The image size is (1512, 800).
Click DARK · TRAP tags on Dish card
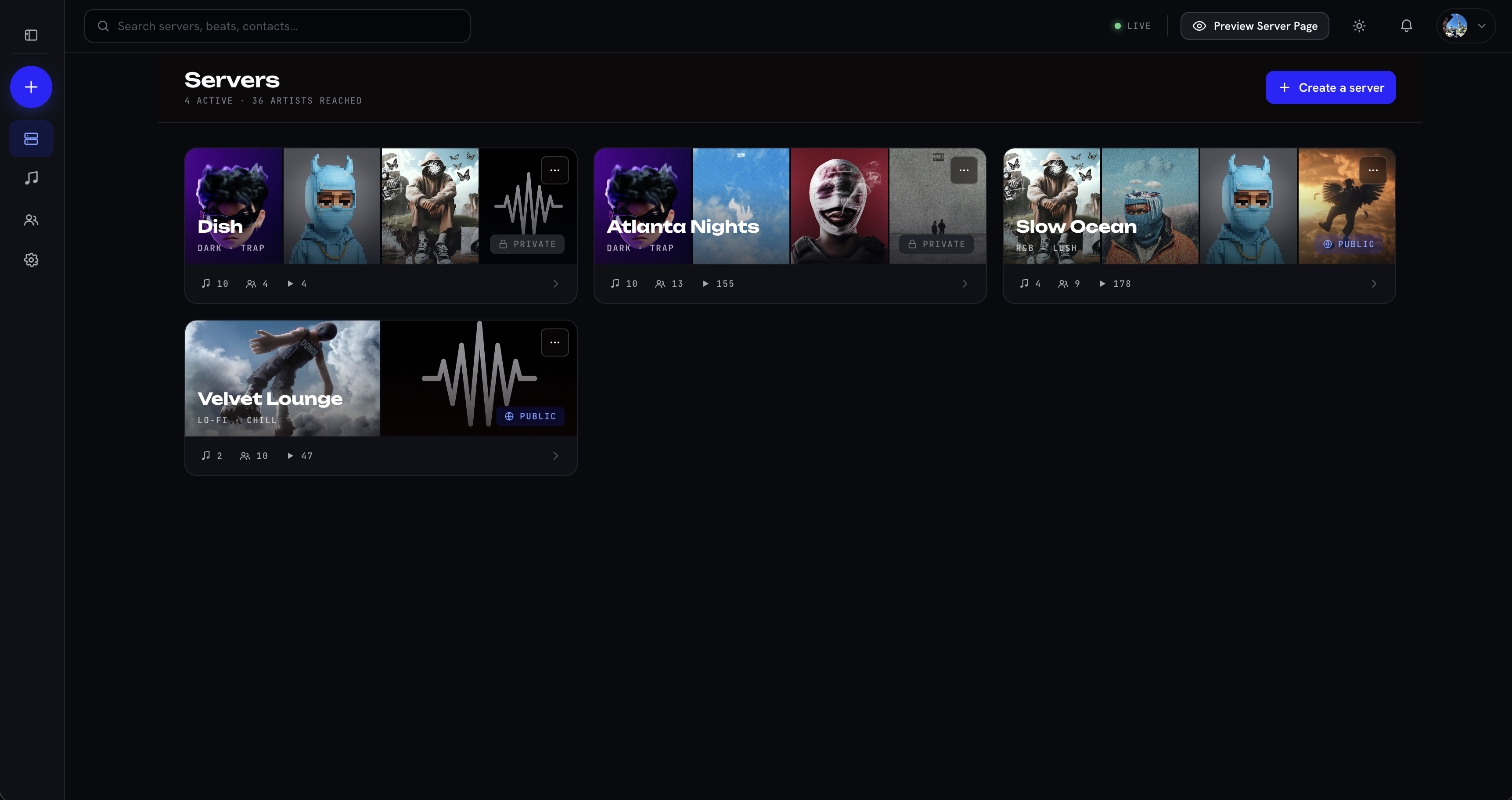(x=231, y=248)
